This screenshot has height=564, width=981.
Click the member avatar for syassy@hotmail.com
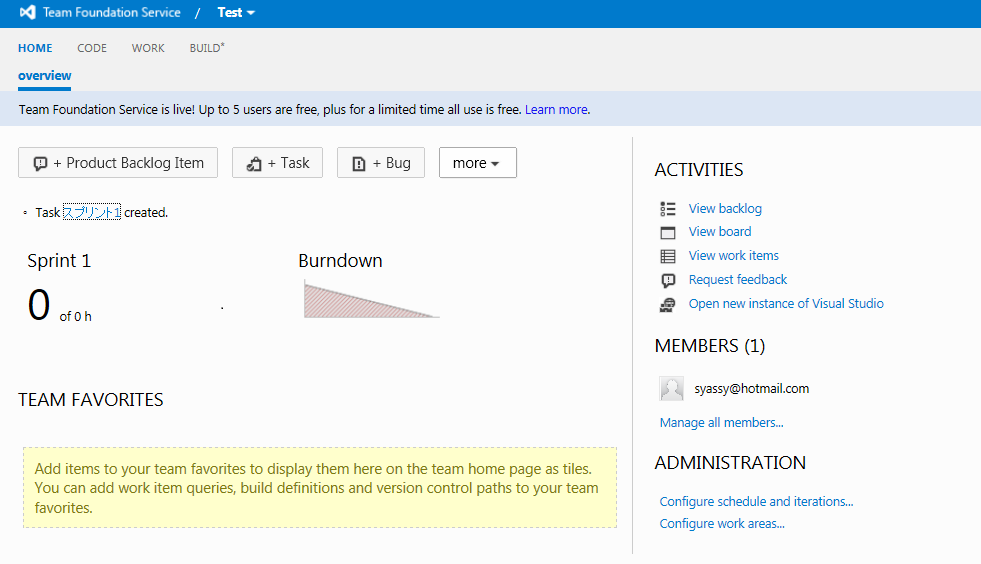pyautogui.click(x=672, y=389)
